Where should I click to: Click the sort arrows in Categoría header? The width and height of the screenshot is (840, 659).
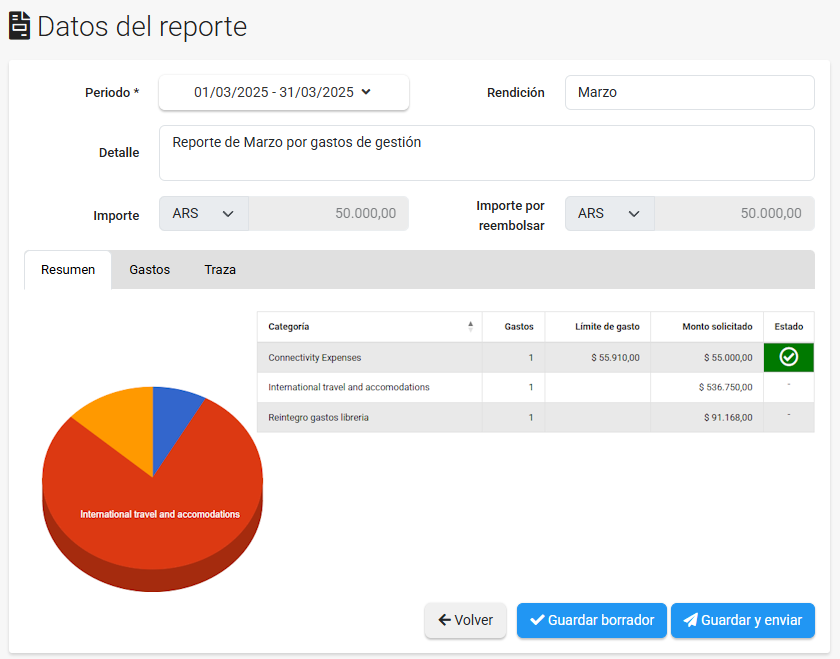pyautogui.click(x=470, y=326)
